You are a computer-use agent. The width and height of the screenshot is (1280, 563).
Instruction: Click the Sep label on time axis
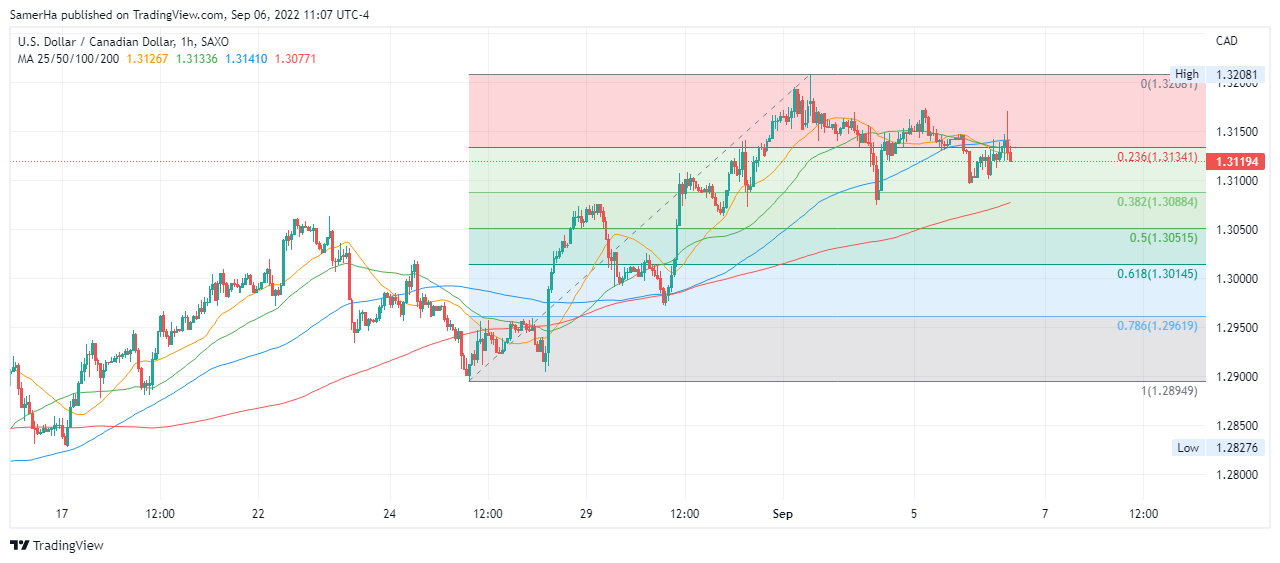click(783, 514)
